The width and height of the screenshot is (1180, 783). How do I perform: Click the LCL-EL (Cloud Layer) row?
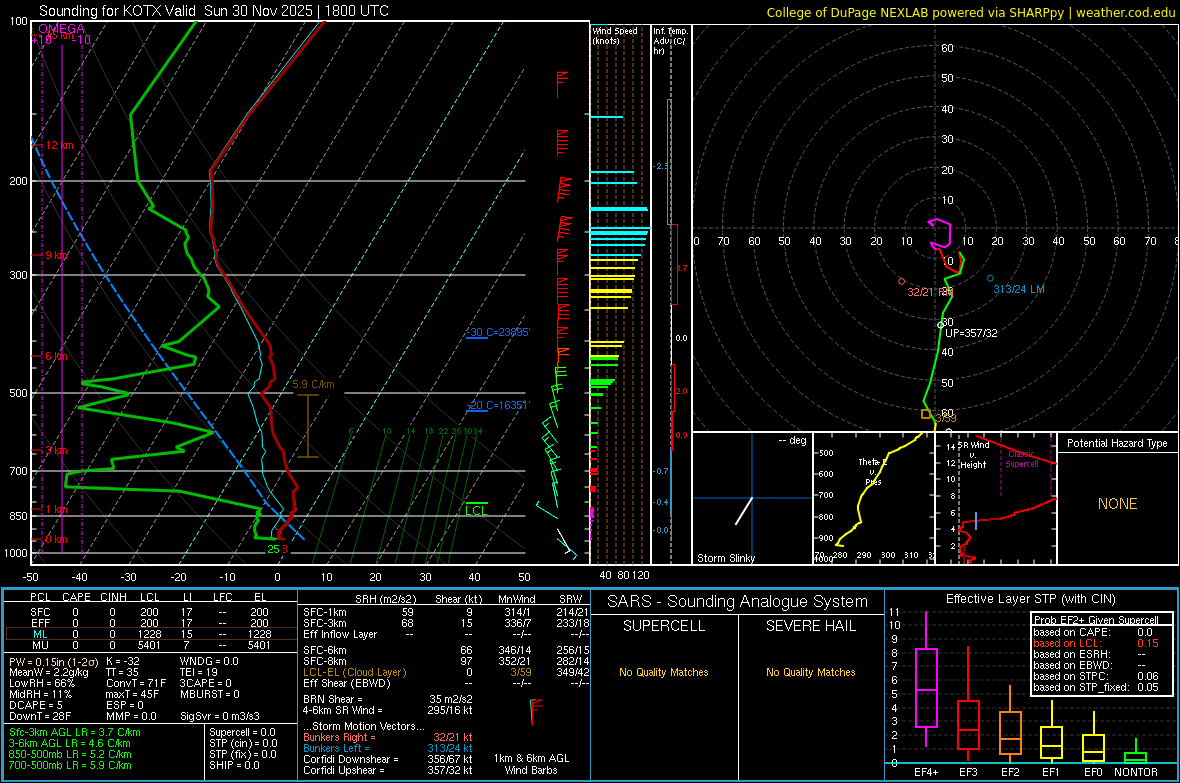(446, 672)
